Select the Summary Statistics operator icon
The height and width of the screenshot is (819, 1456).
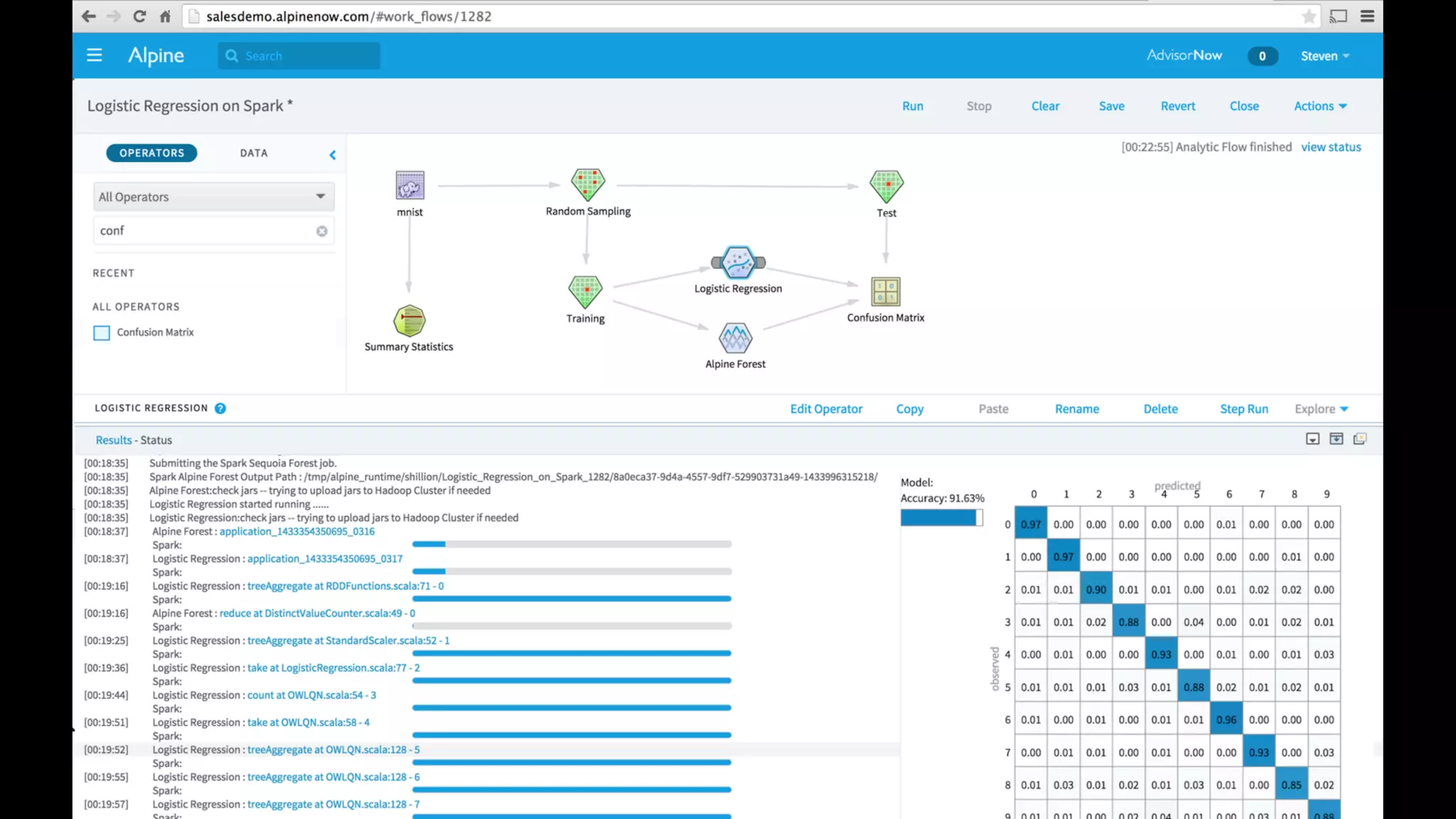(409, 321)
